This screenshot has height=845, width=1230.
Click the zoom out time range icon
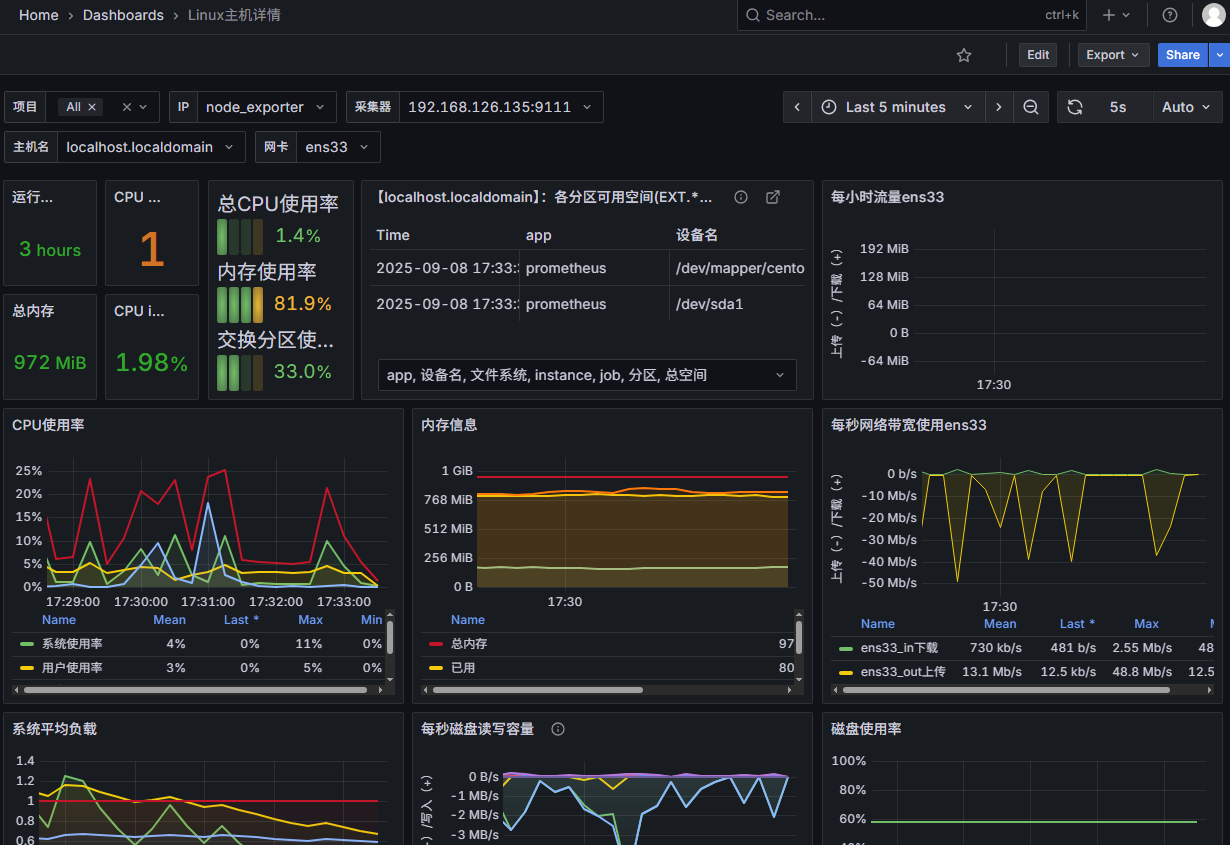click(x=1031, y=107)
